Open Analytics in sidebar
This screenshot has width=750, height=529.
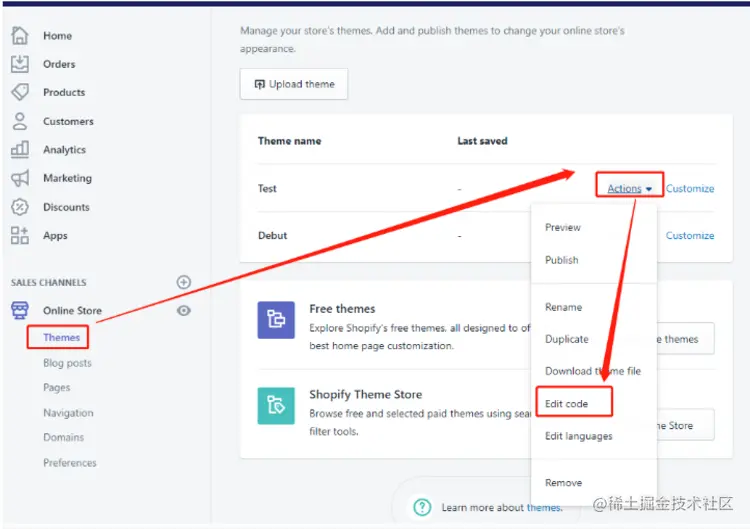click(64, 150)
